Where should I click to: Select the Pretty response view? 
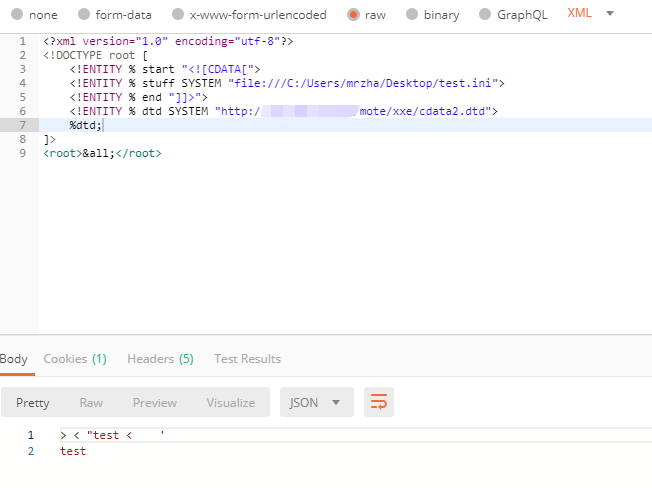pos(32,402)
